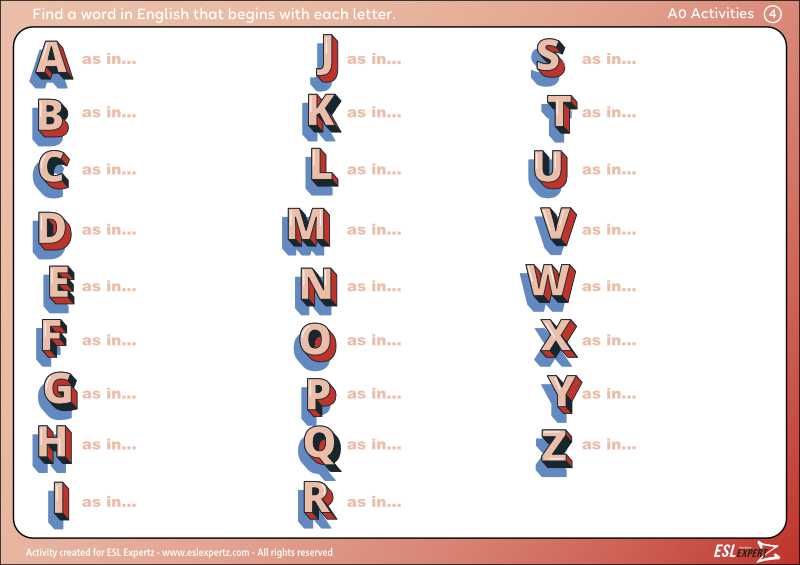
Task: Click 'as in...' beside letter L
Action: pos(374,169)
